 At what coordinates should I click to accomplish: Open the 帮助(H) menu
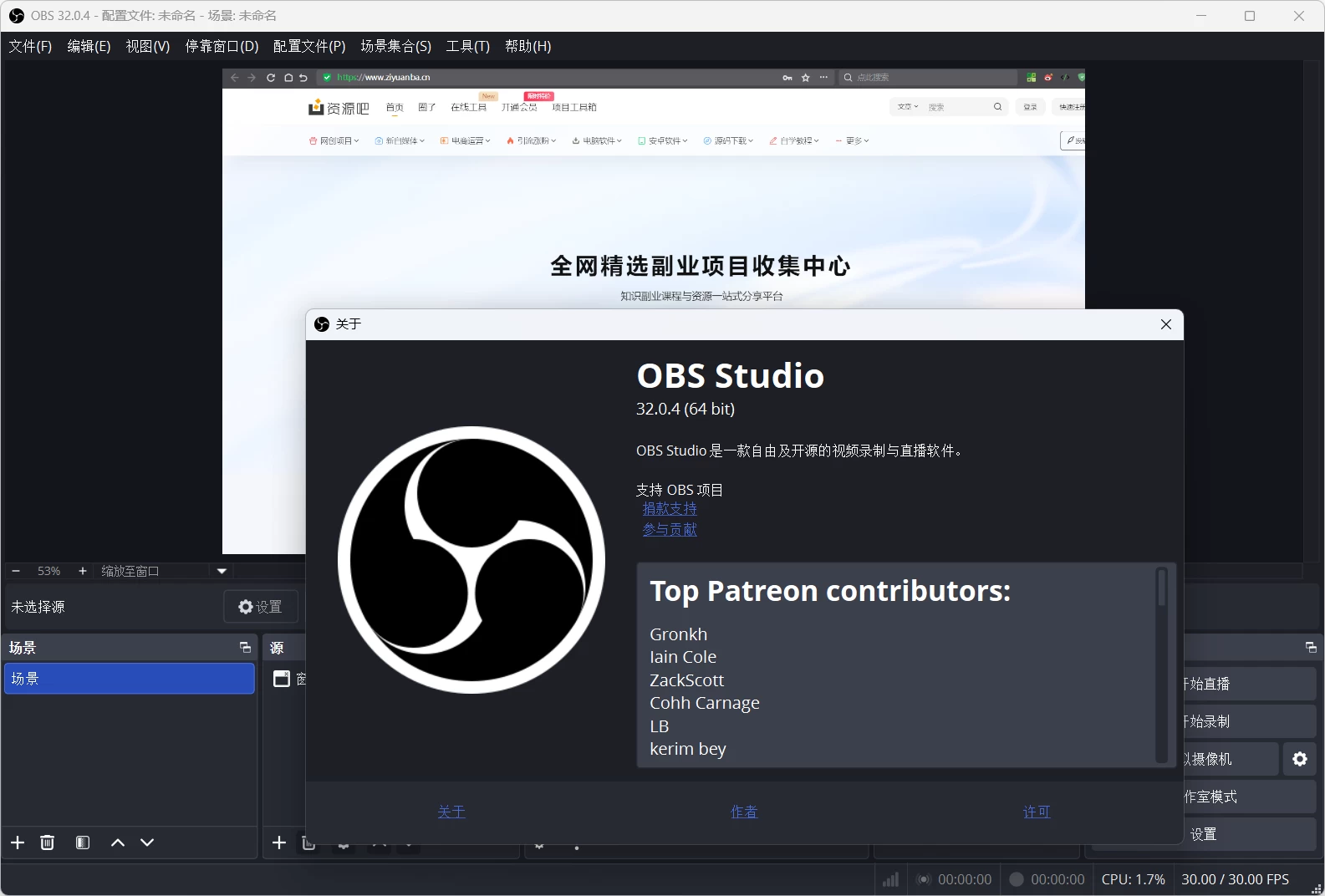[x=528, y=46]
